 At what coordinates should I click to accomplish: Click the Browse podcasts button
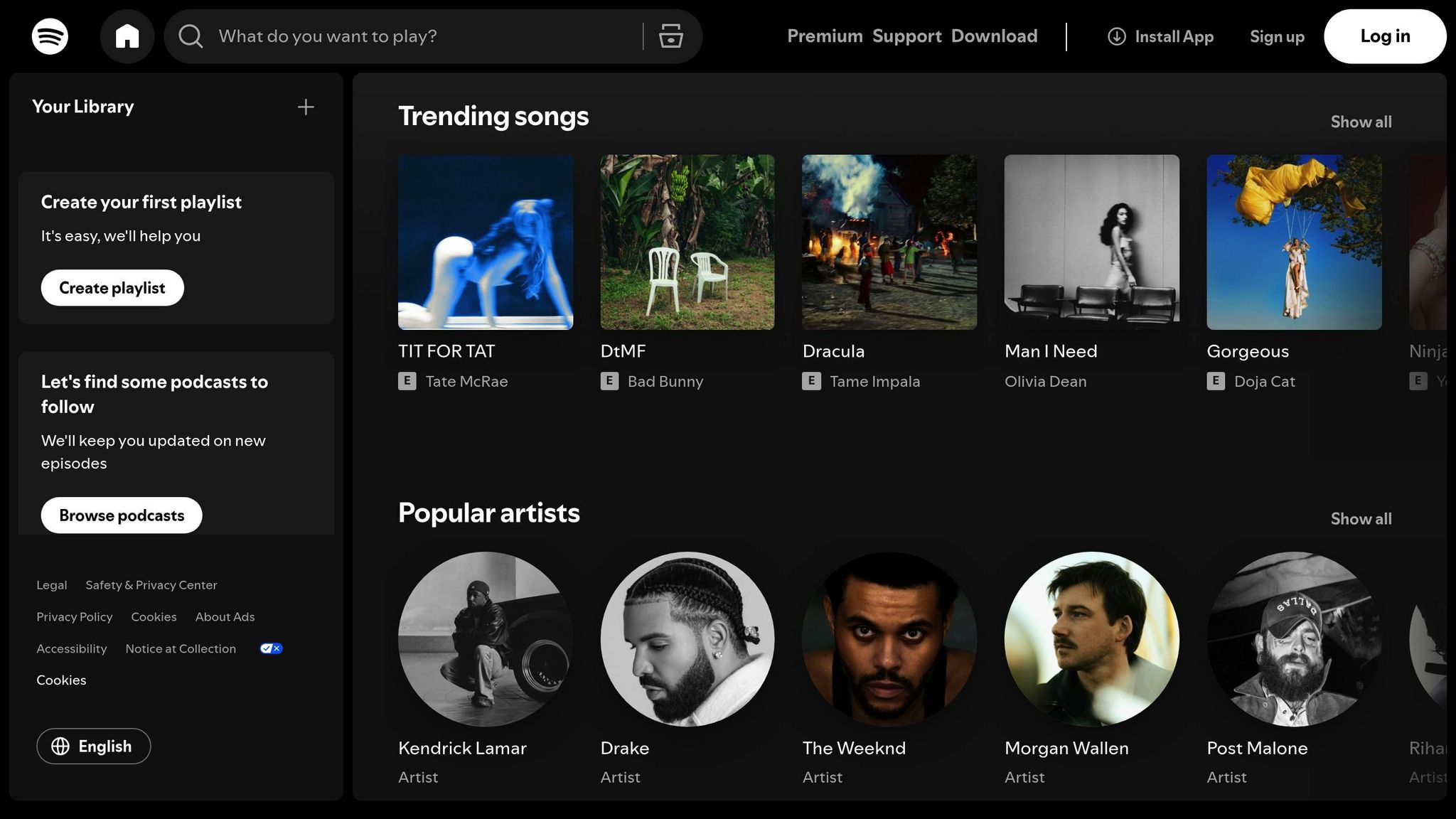(122, 515)
